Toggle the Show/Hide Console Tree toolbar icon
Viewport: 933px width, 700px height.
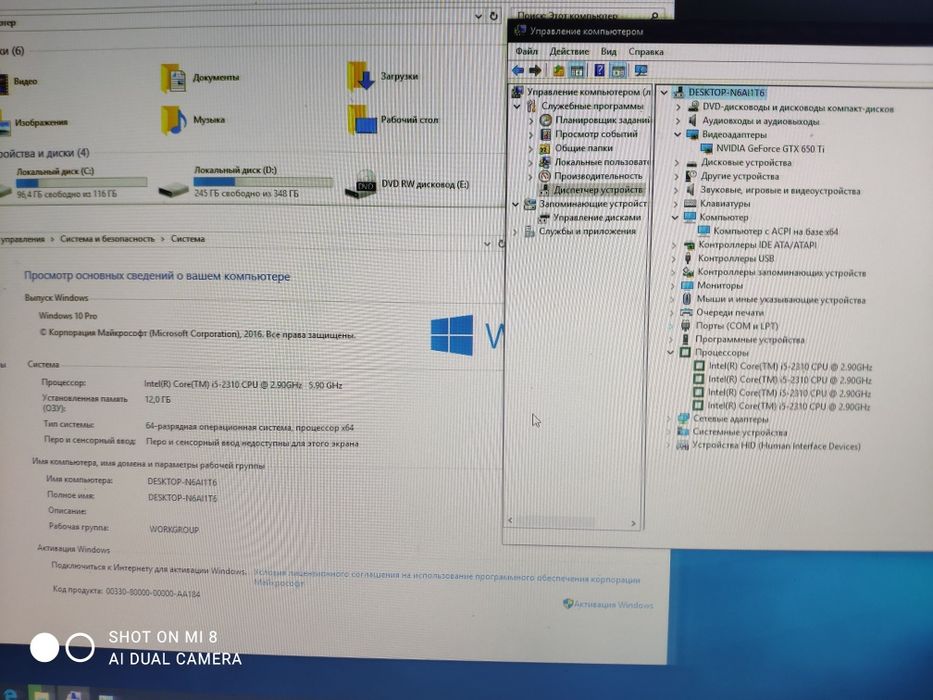(x=577, y=71)
